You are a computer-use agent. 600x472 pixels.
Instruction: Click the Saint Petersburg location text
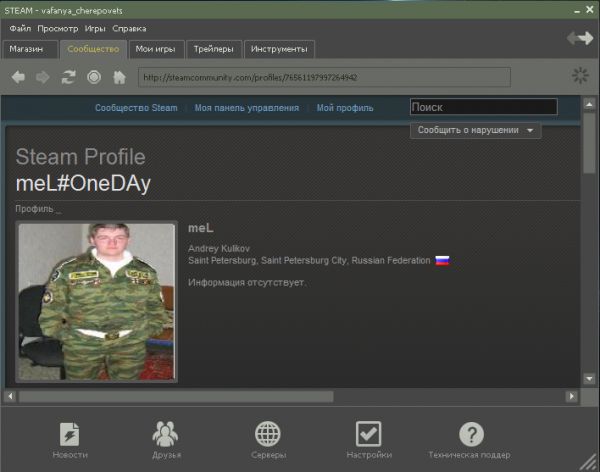[x=309, y=261]
